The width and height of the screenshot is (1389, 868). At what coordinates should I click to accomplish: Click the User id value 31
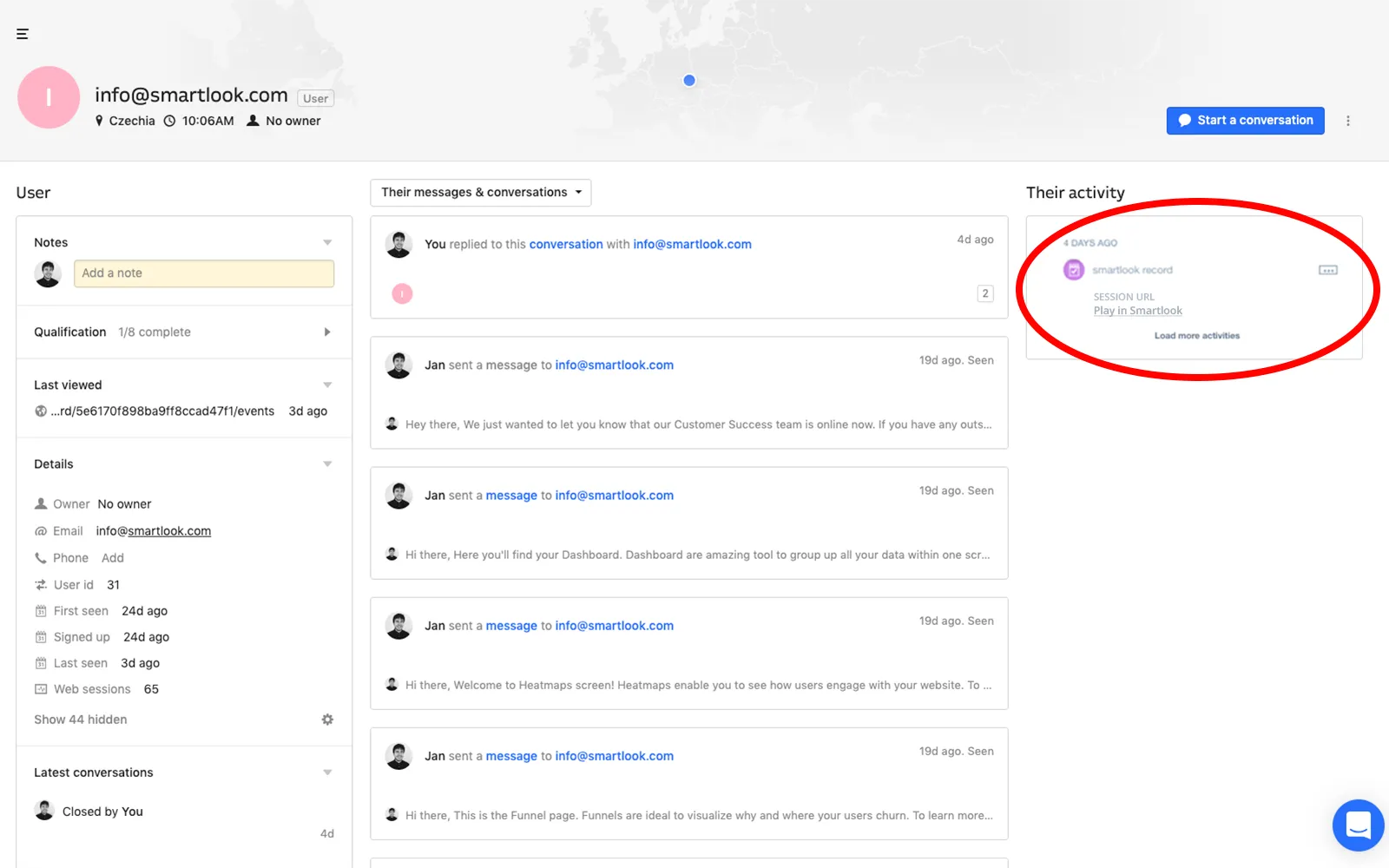(113, 585)
